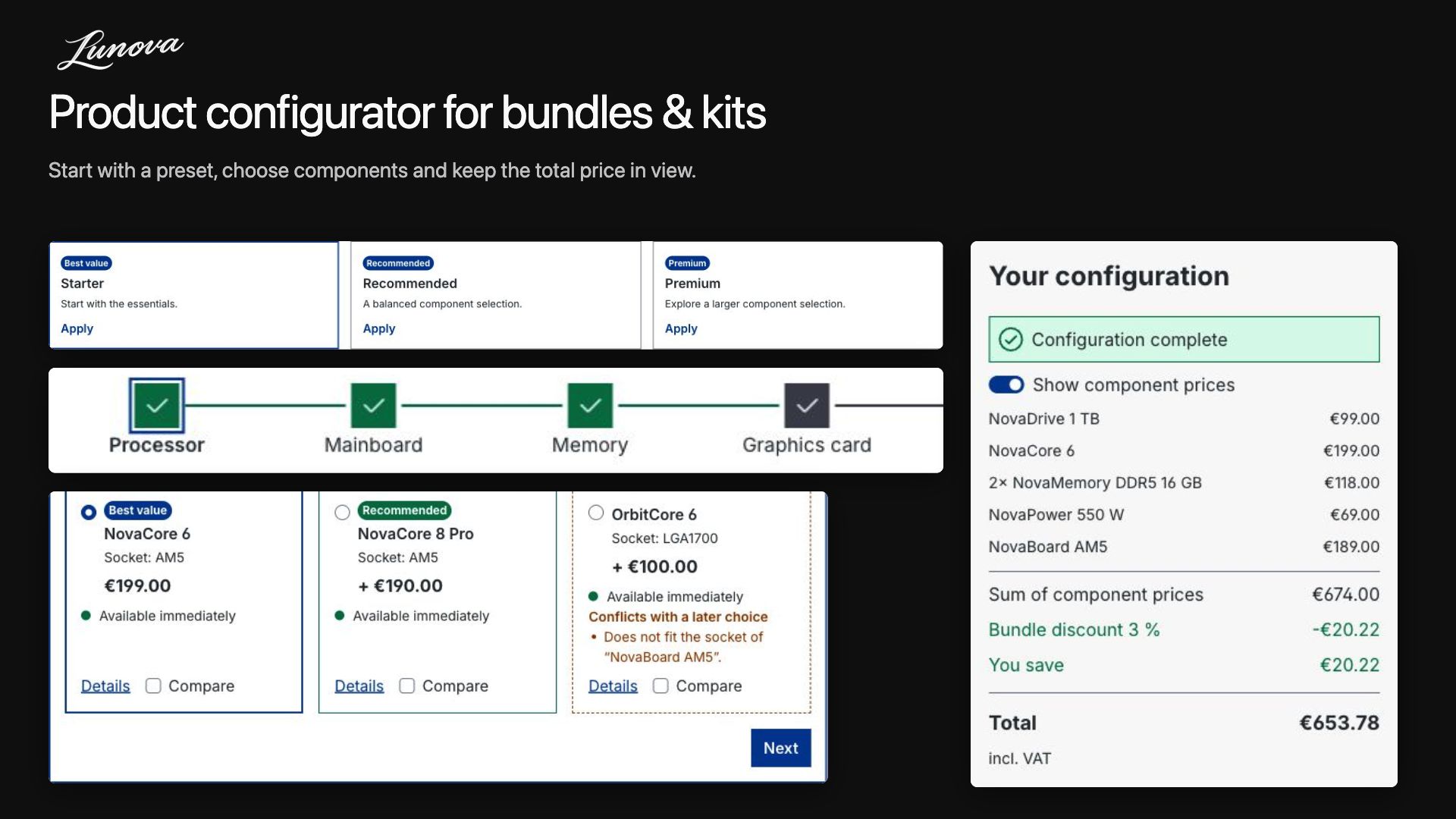Click the + €190.00 price on NovaCore 8 Pro
The width and height of the screenshot is (1456, 819).
coord(400,586)
